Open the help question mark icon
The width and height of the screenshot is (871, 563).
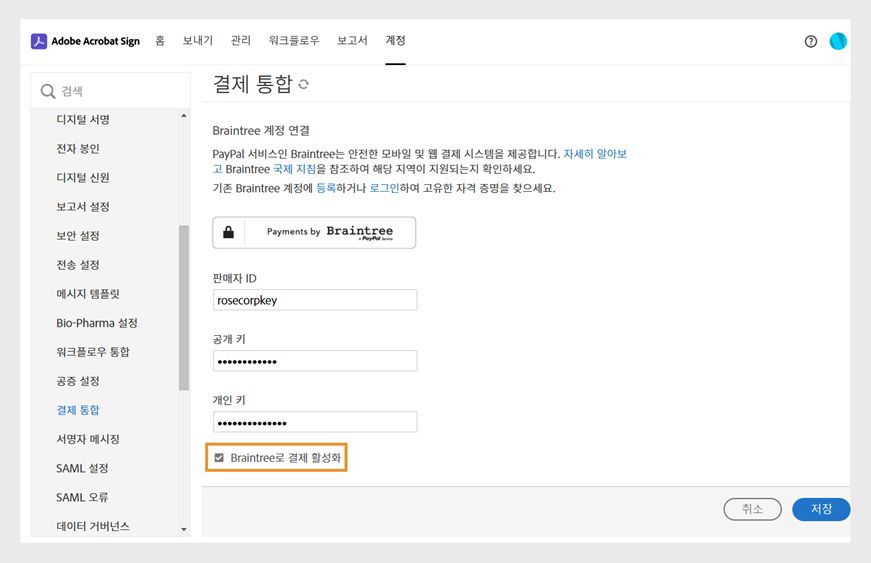810,41
